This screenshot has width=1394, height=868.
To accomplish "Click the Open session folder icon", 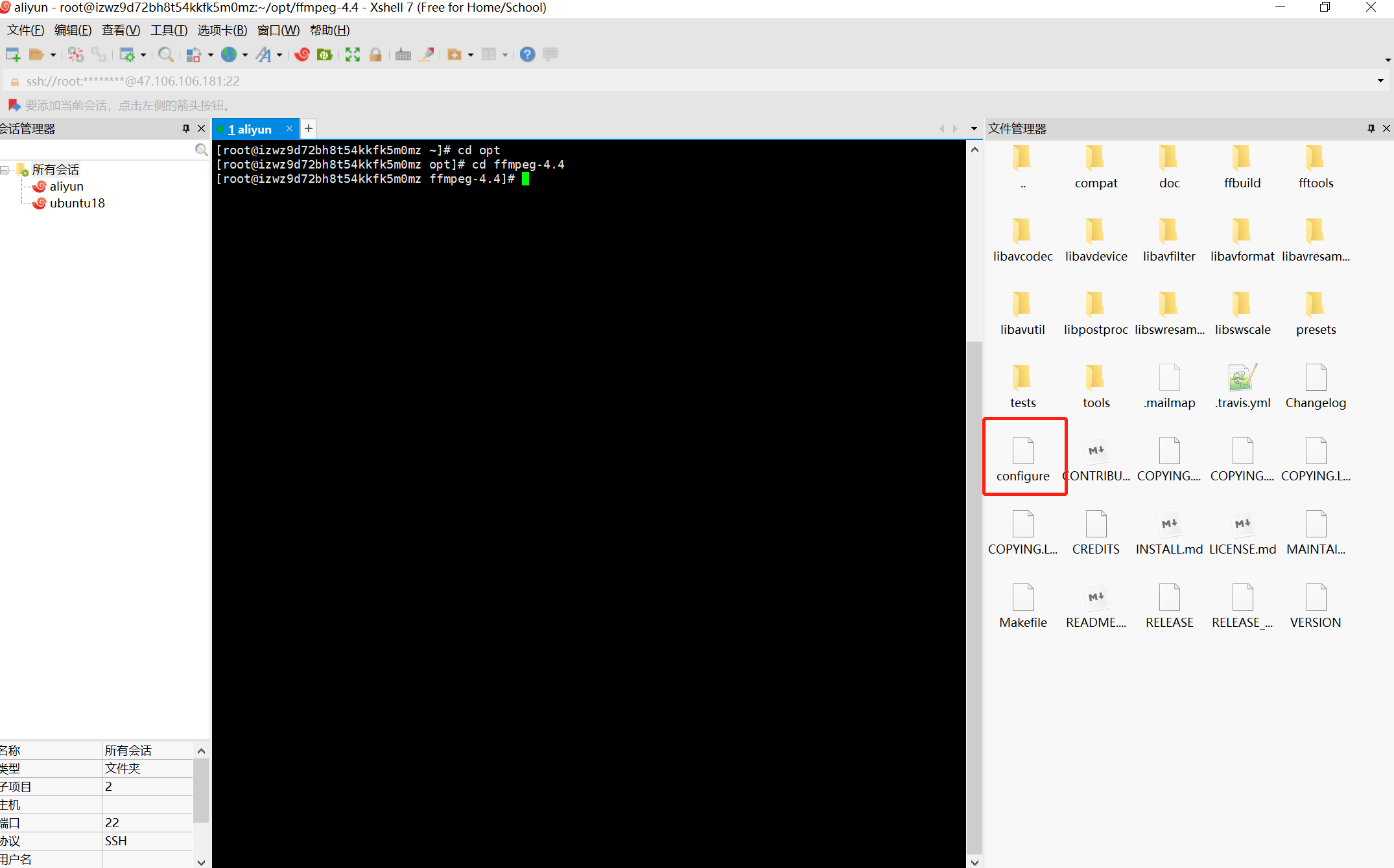I will click(36, 54).
